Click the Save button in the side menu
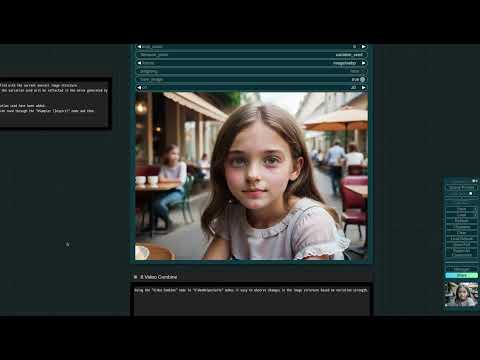Screen dimensions: 480x360 (x=462, y=209)
